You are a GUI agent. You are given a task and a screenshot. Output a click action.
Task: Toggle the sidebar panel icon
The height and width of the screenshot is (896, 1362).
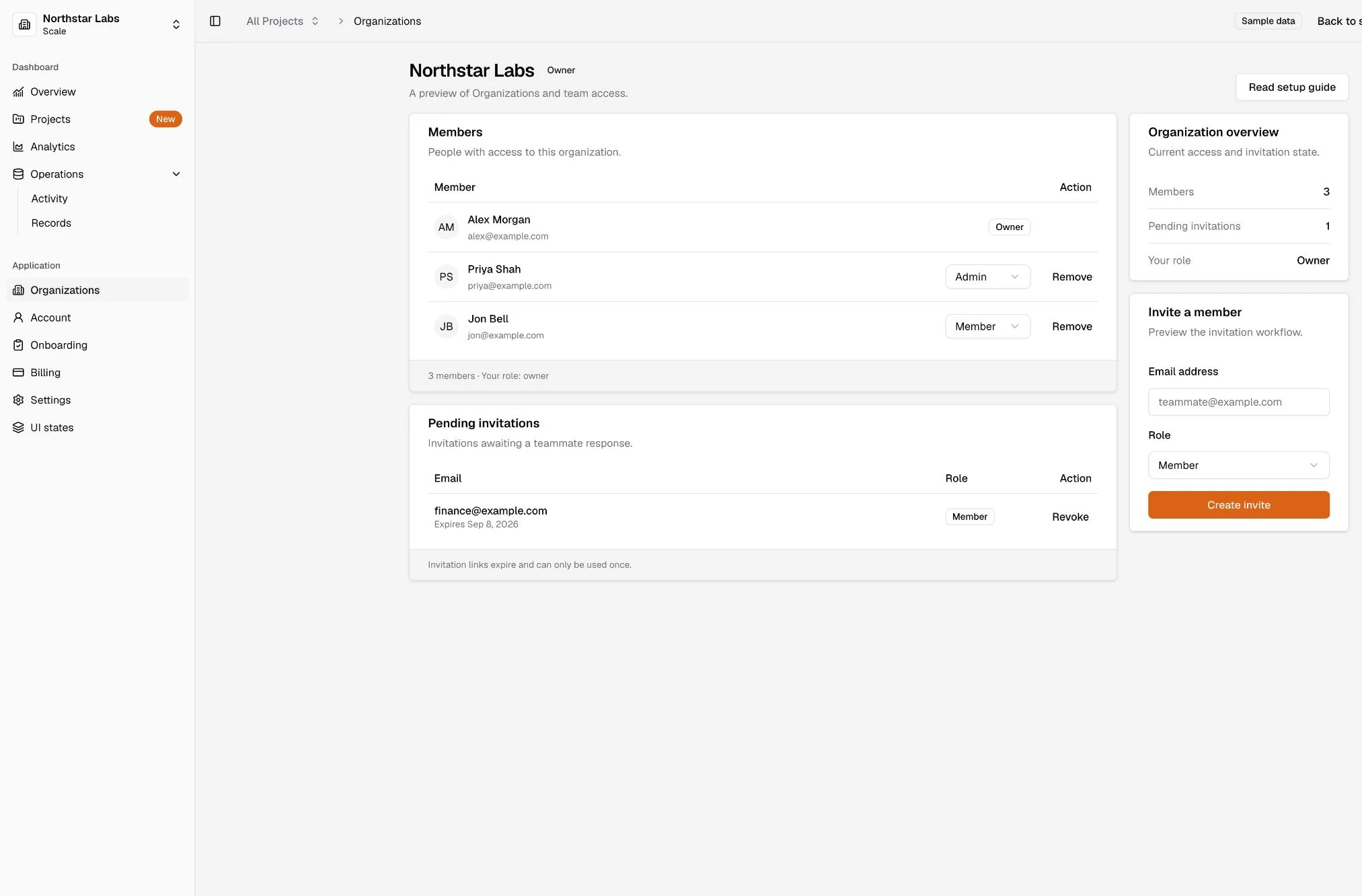click(215, 21)
